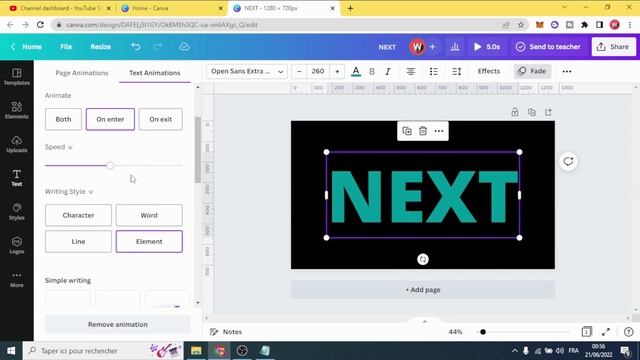The image size is (640, 360).
Task: Change text alignment
Action: click(411, 71)
